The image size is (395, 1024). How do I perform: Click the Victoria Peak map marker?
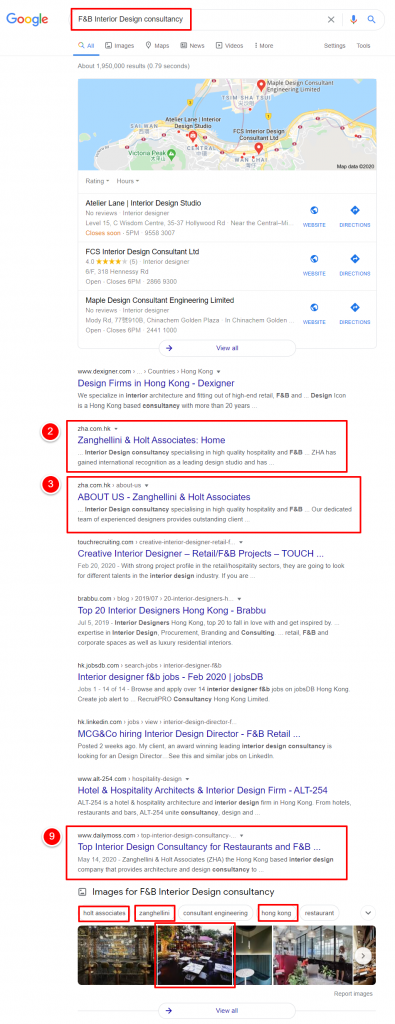coord(171,154)
